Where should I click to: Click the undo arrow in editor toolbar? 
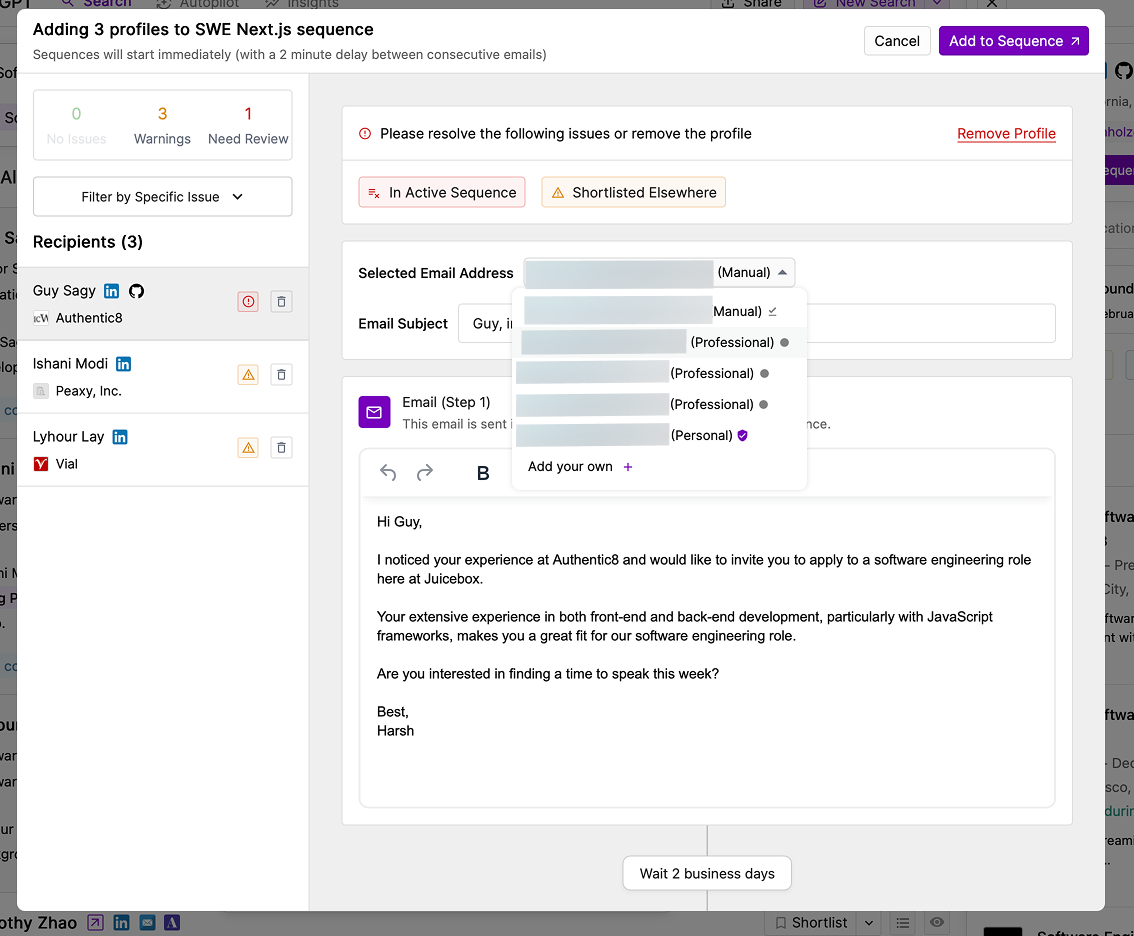point(388,472)
